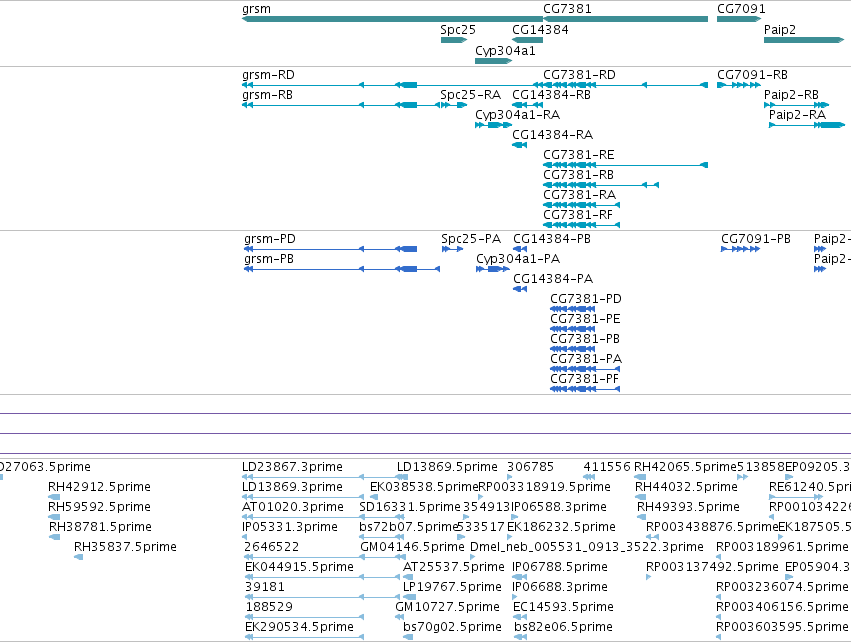This screenshot has width=851, height=642.
Task: Select the CG14384-RA transcript label
Action: [552, 135]
